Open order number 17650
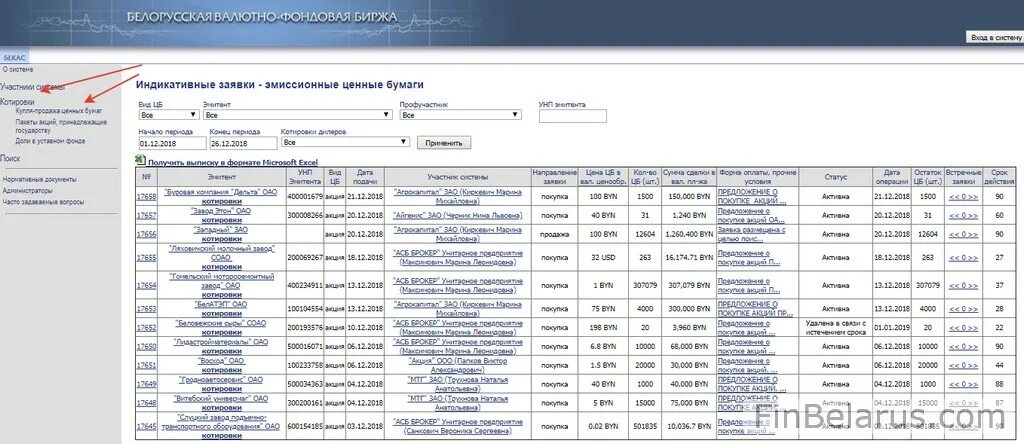Screen dimensions: 1024x444 tap(146, 347)
